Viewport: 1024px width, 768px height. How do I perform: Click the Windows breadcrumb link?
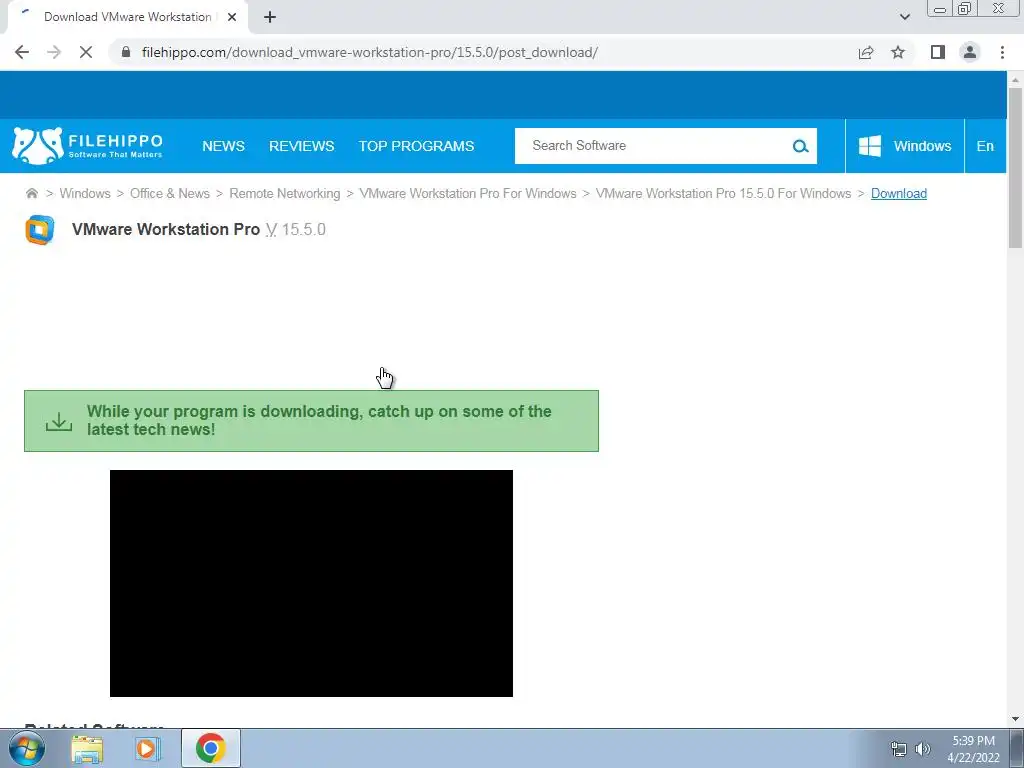(85, 193)
